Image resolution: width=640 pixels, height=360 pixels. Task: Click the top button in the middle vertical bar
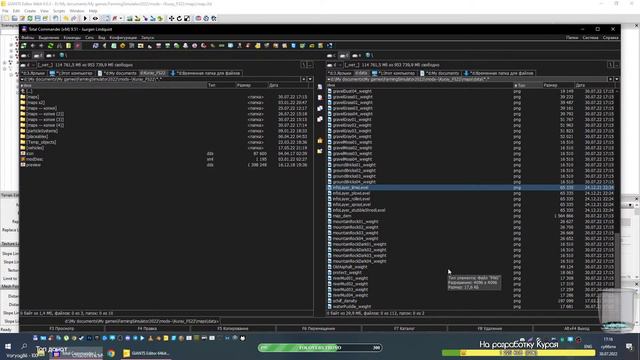click(320, 87)
